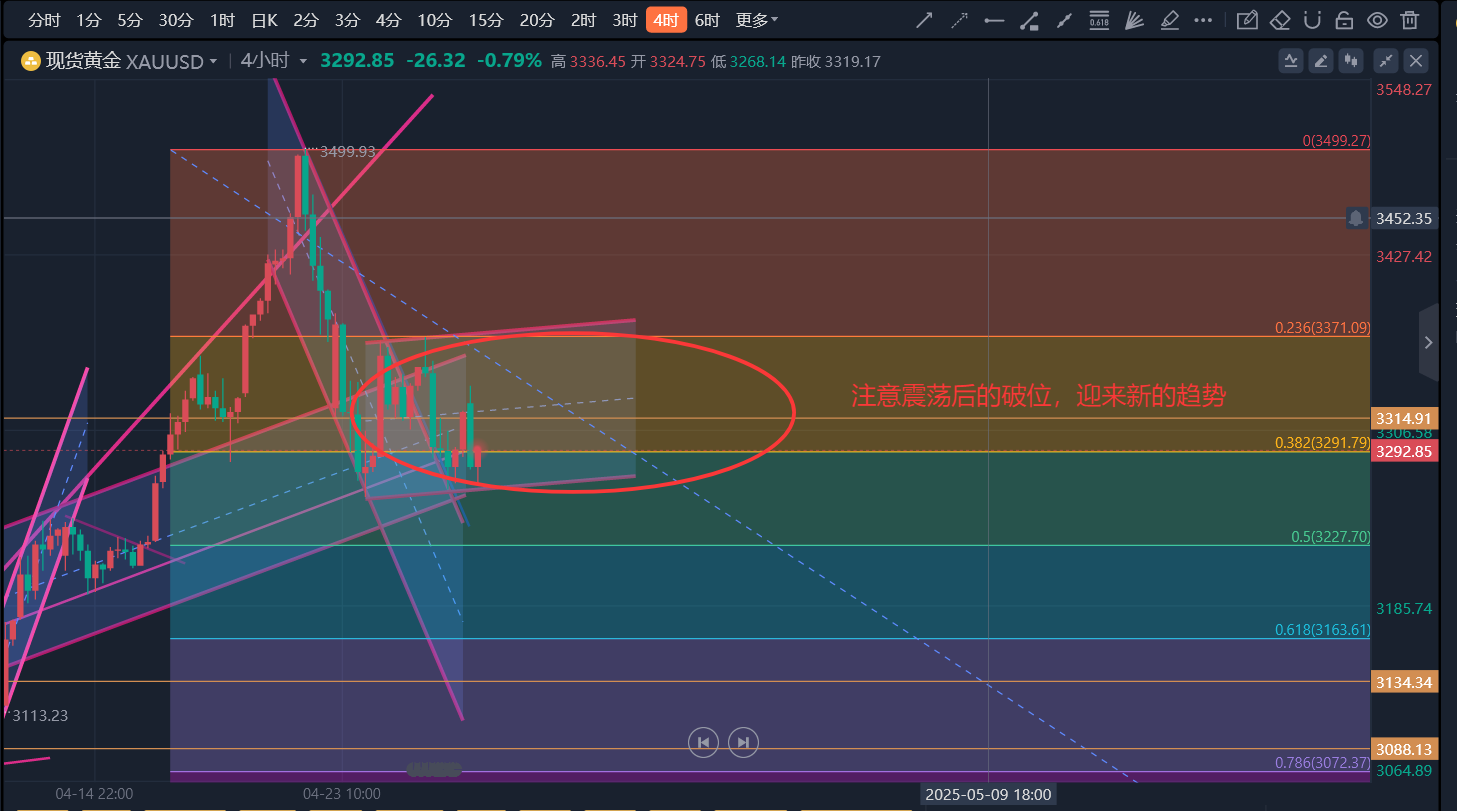Image resolution: width=1457 pixels, height=811 pixels.
Task: Open the edit note drawing tool
Action: point(1246,20)
